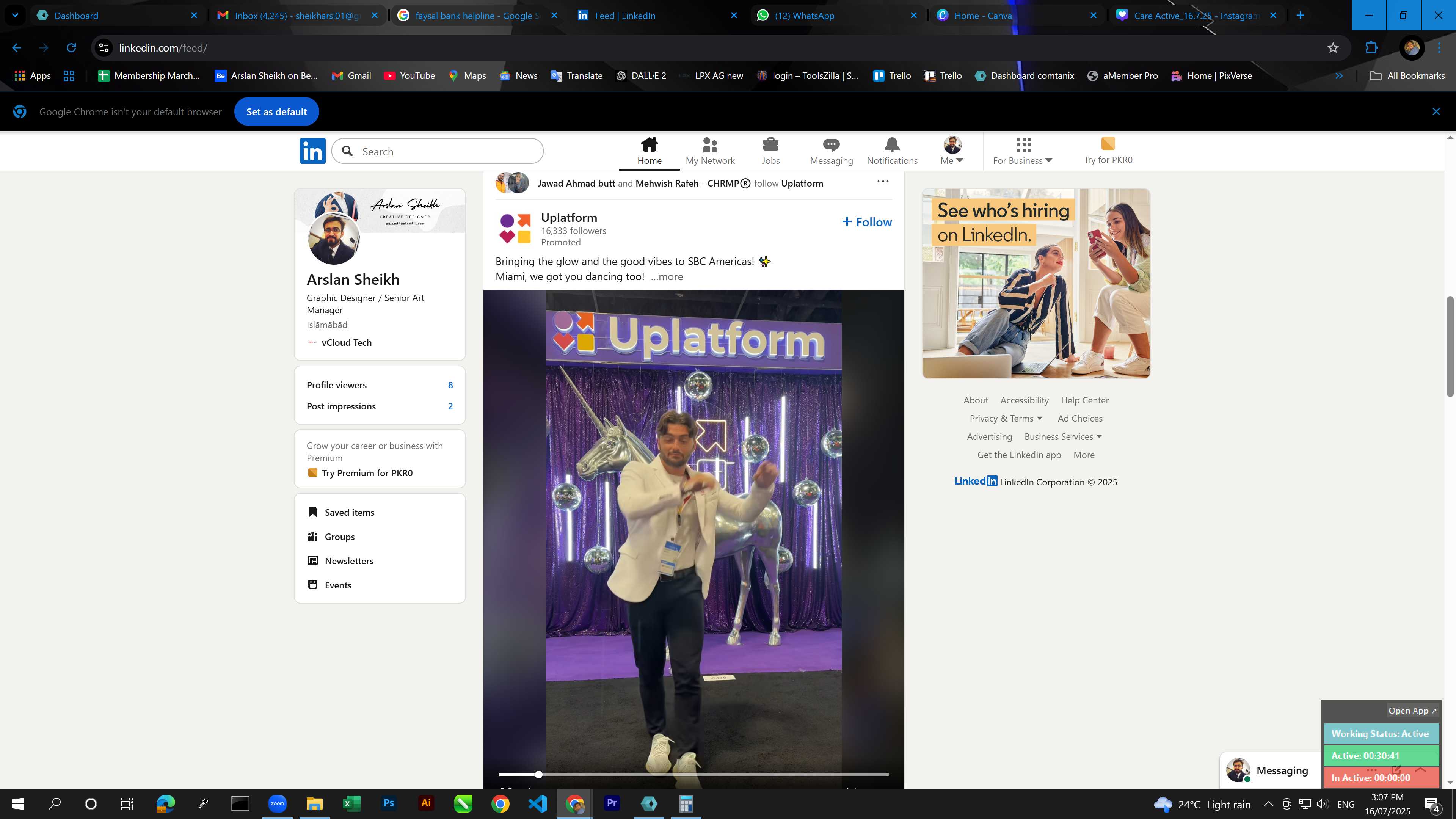Open My Network in LinkedIn nav
The image size is (1456, 819).
pyautogui.click(x=710, y=151)
